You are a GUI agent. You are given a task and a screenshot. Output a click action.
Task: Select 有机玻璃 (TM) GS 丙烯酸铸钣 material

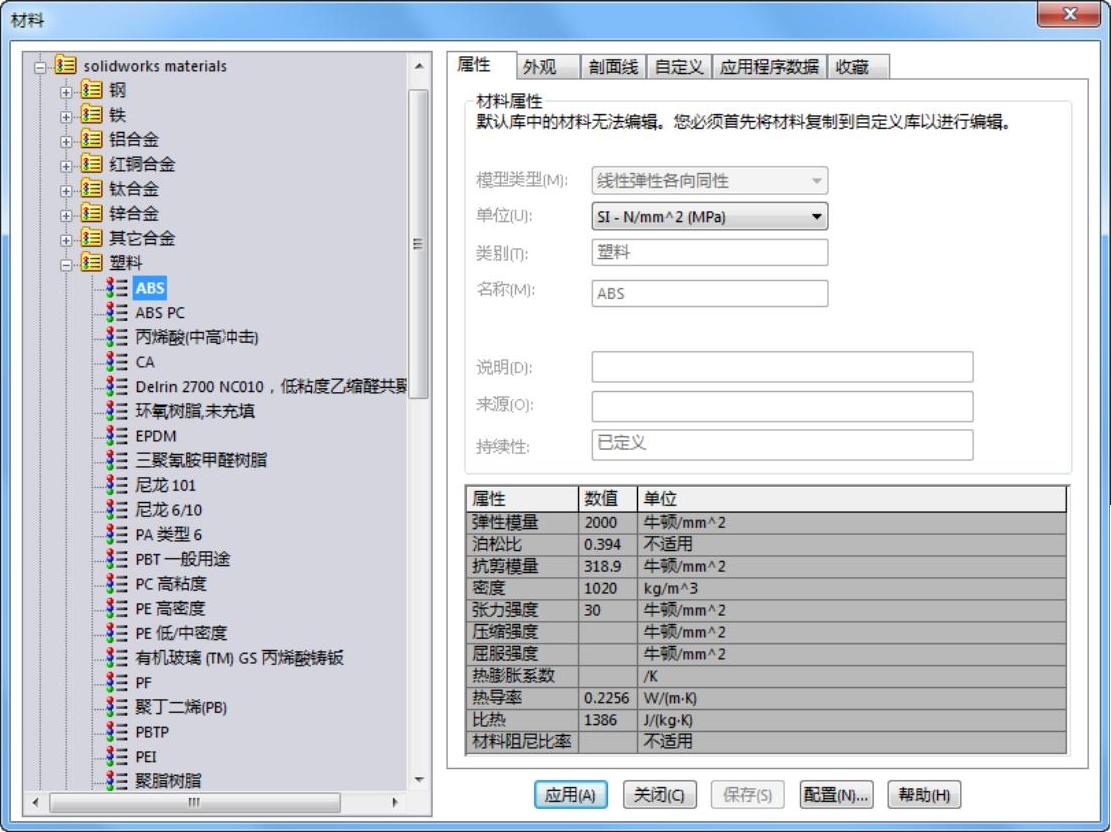click(x=239, y=658)
